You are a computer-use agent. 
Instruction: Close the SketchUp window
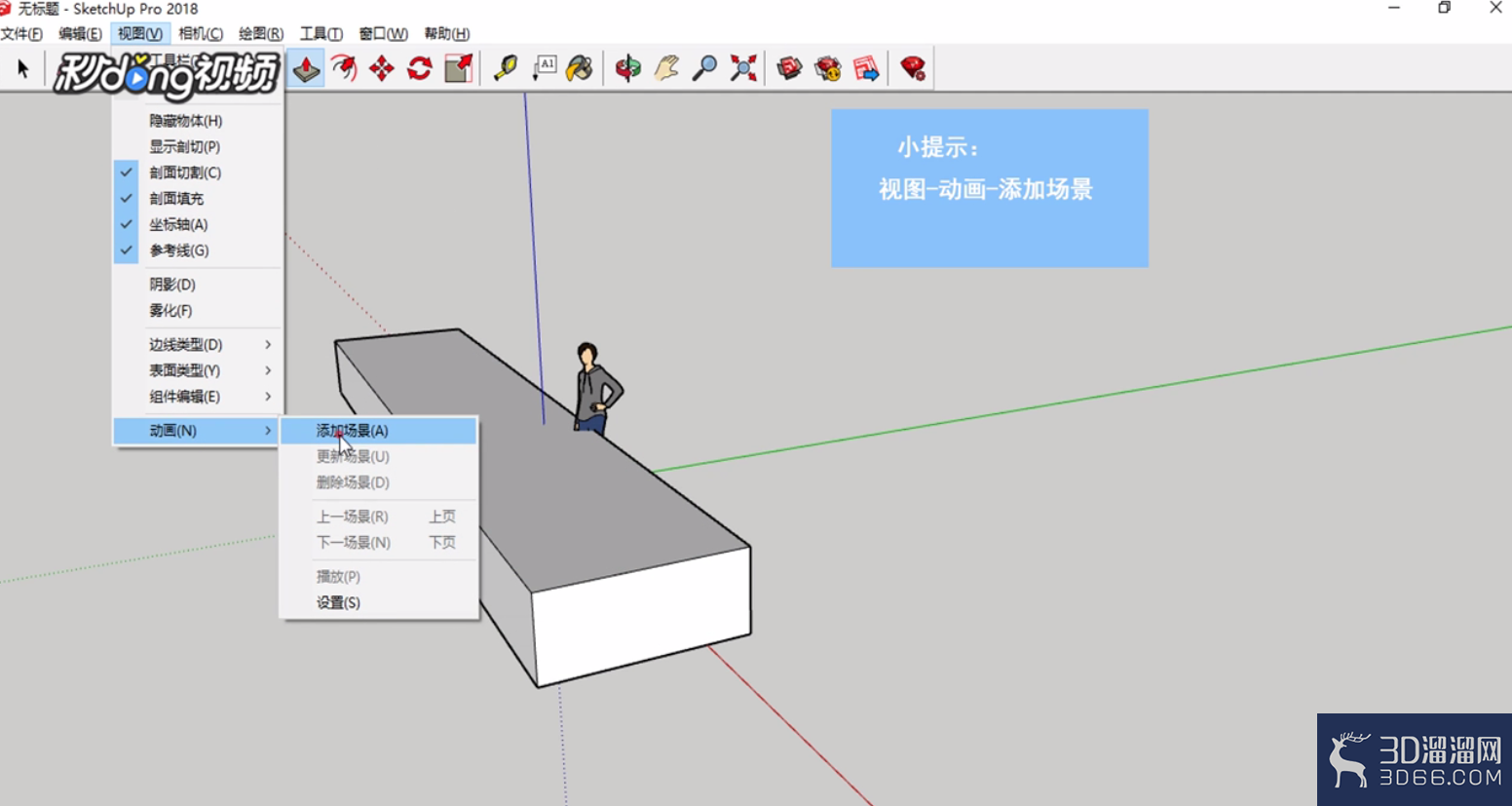[x=1495, y=8]
